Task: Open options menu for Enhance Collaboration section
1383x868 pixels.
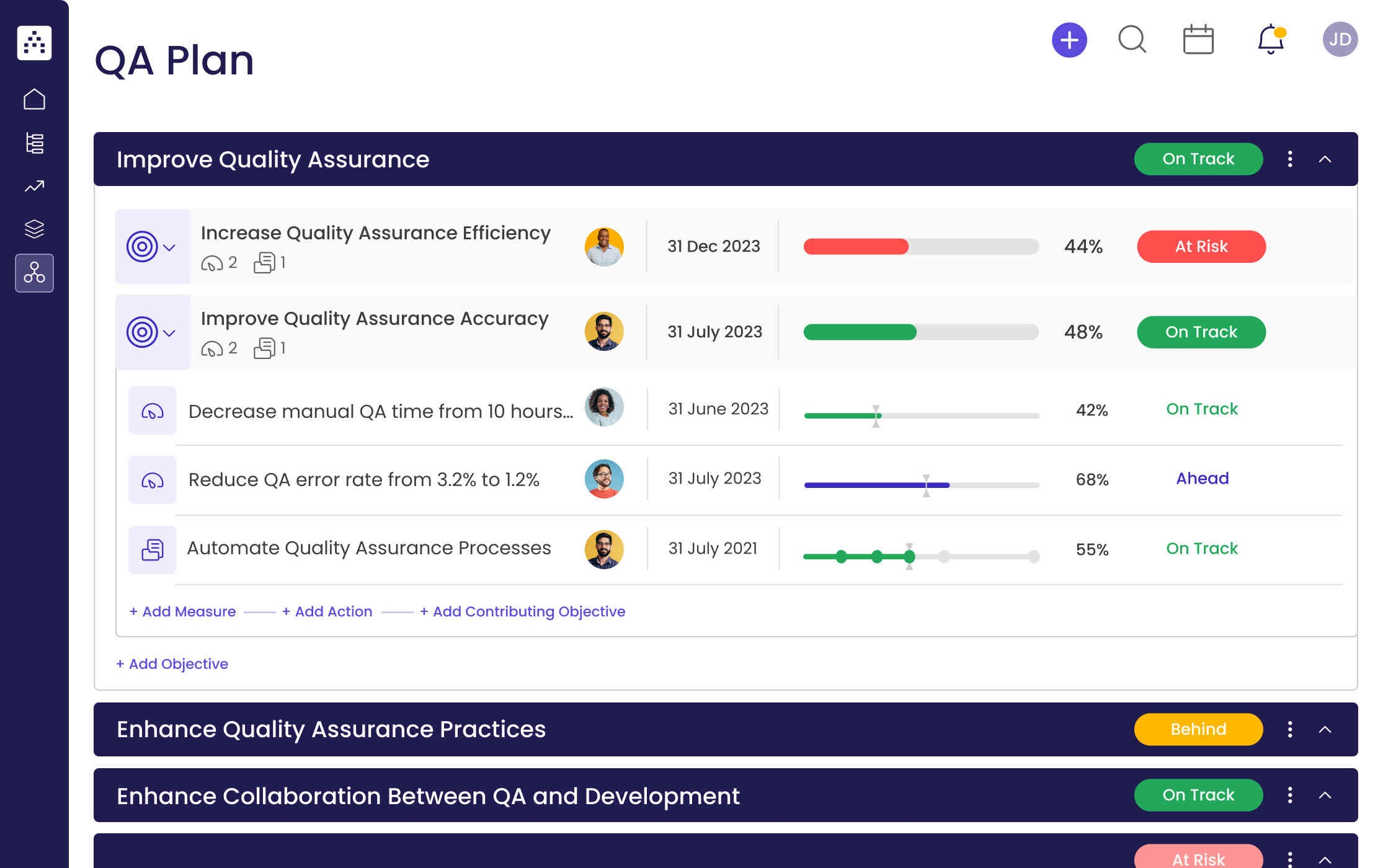Action: coord(1290,795)
